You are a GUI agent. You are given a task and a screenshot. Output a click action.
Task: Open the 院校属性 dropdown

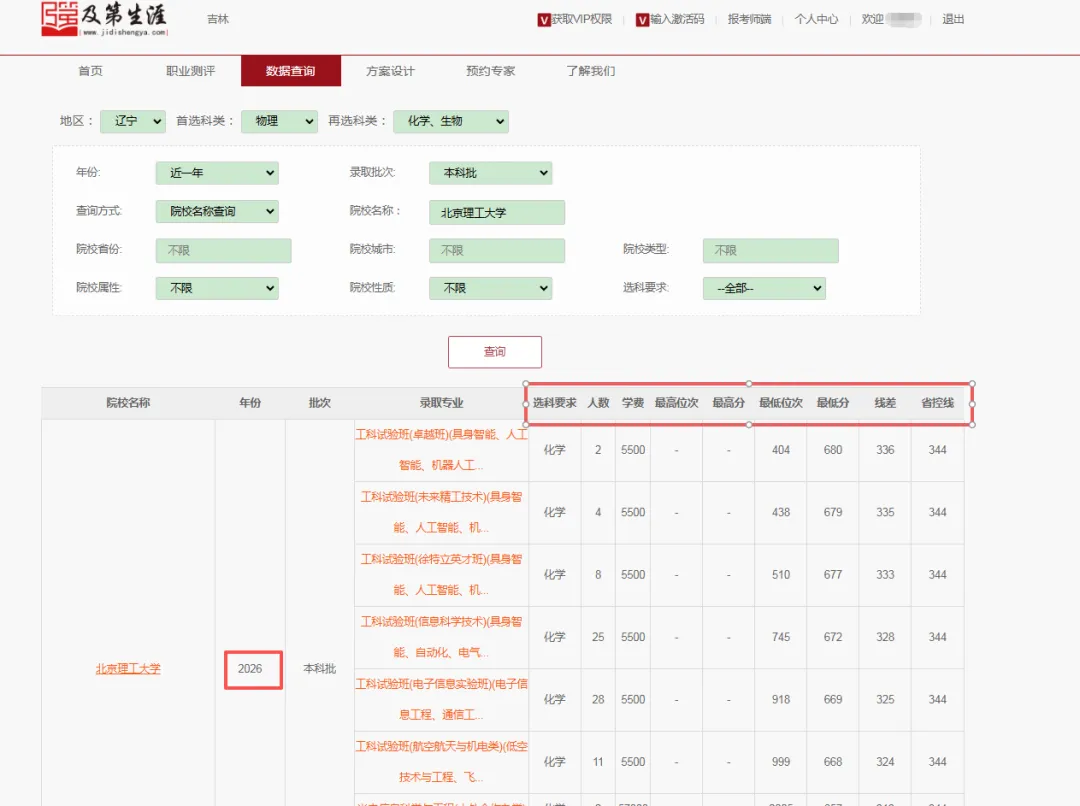tap(217, 288)
